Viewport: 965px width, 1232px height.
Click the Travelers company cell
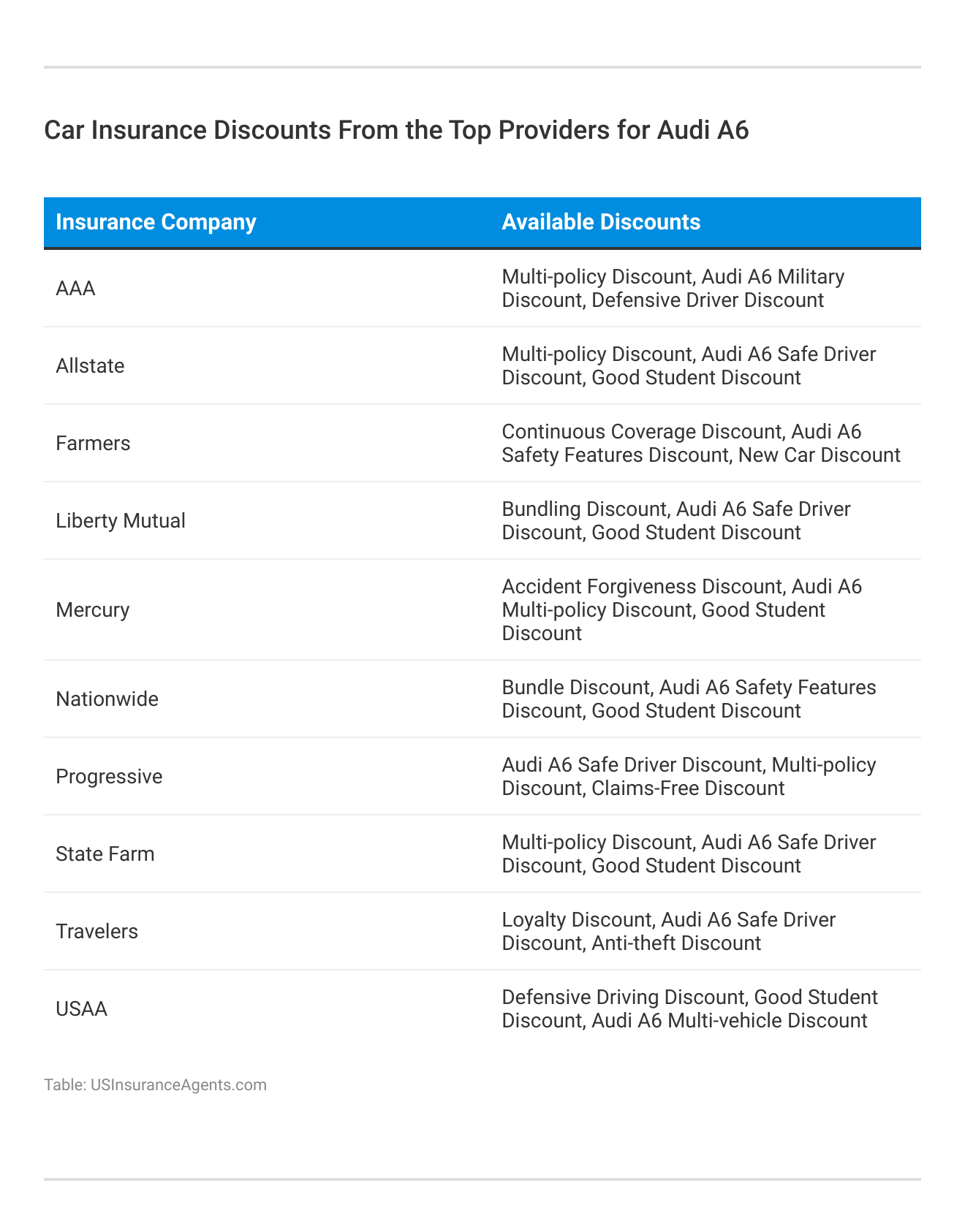pyautogui.click(x=96, y=932)
